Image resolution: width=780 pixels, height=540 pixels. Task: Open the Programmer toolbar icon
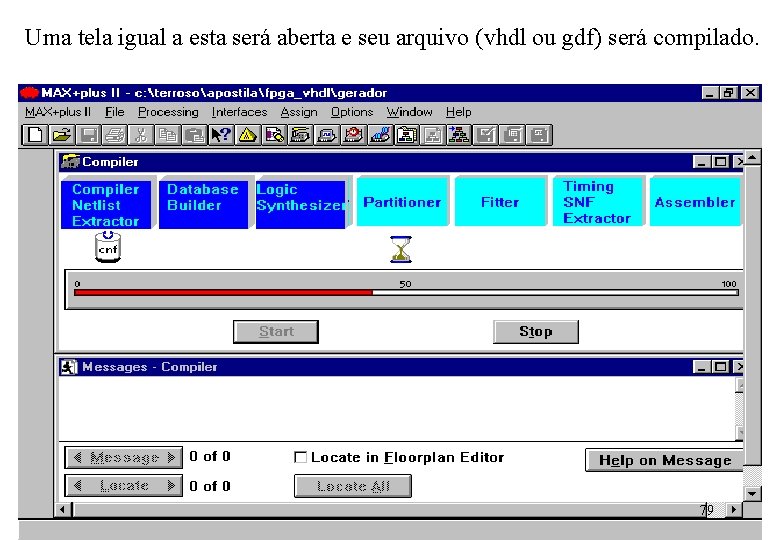pos(381,135)
